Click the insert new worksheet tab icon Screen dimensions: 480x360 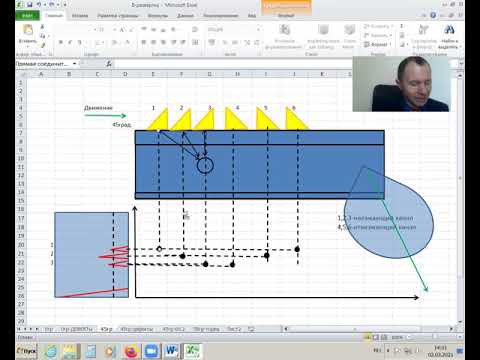(251, 329)
